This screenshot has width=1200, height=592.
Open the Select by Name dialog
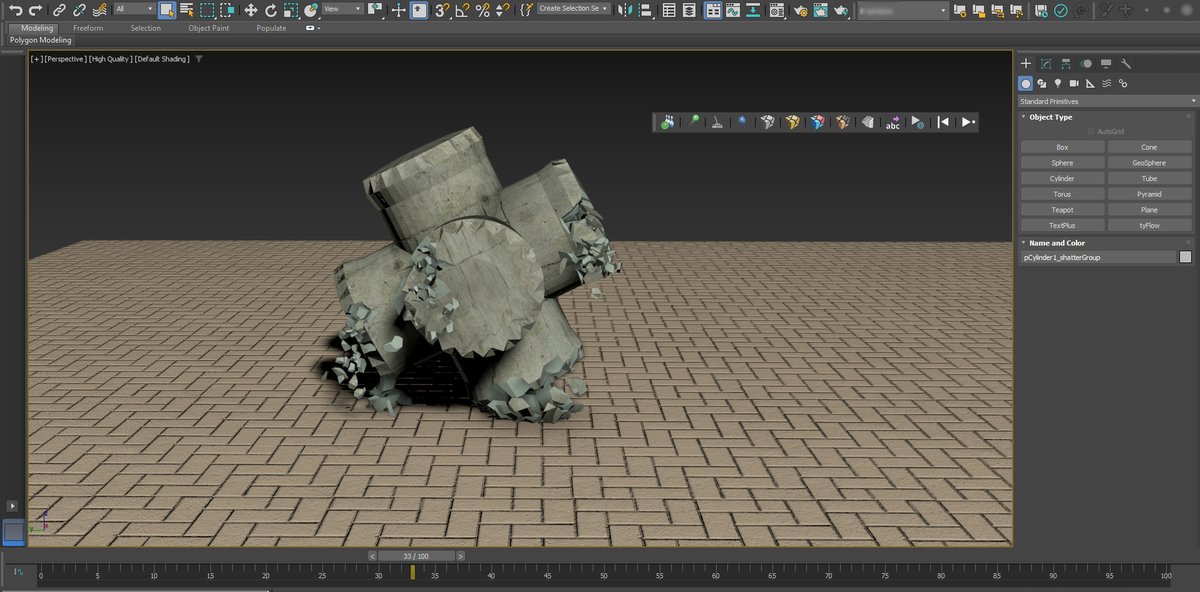click(186, 10)
